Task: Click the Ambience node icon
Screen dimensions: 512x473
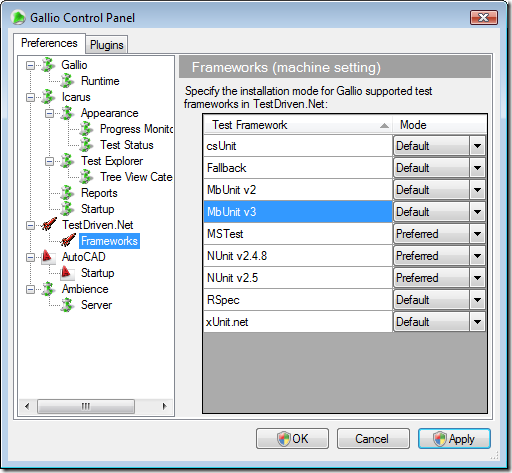Action: [x=48, y=289]
